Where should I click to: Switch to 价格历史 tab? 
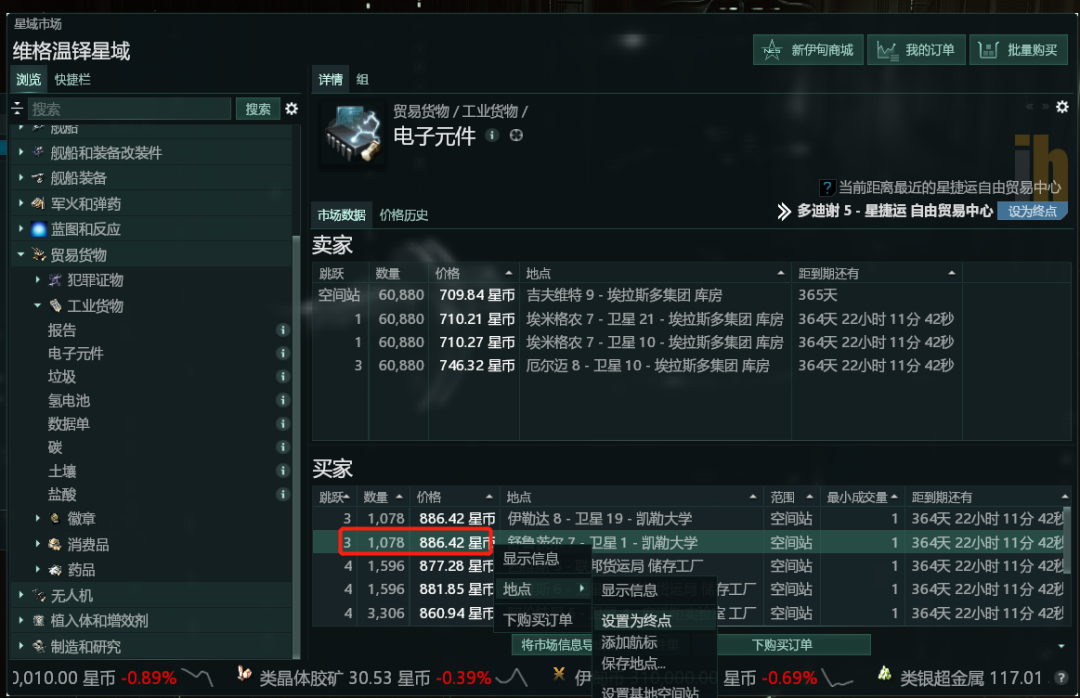(x=404, y=215)
